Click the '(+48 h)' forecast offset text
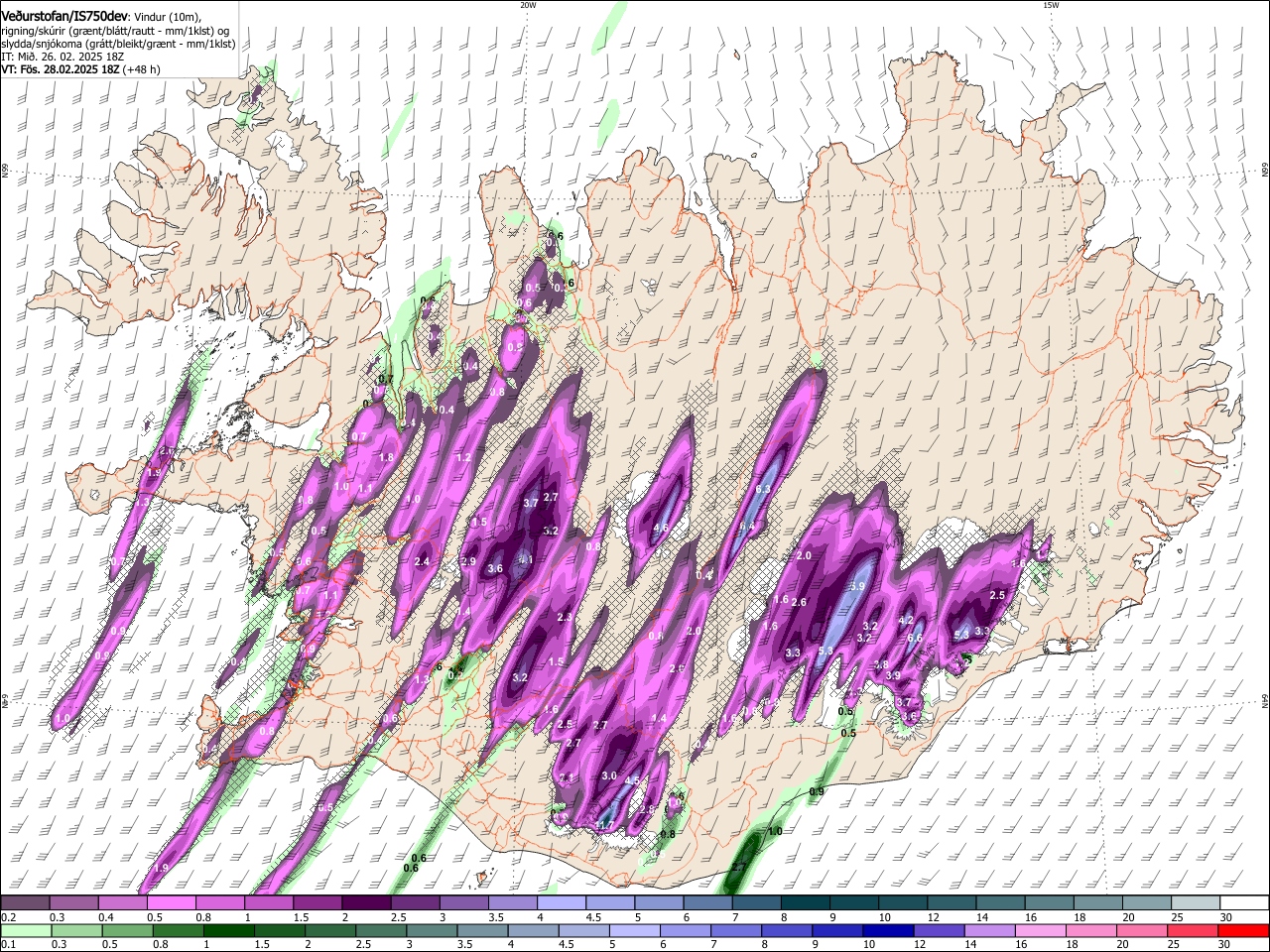The width and height of the screenshot is (1270, 952). (x=142, y=69)
